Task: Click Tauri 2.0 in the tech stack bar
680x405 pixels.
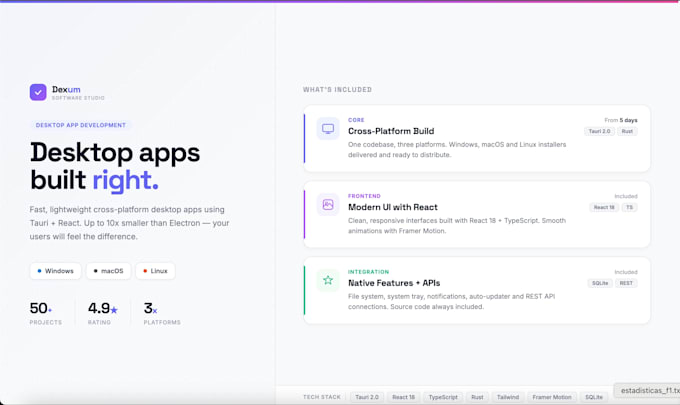Action: click(367, 397)
